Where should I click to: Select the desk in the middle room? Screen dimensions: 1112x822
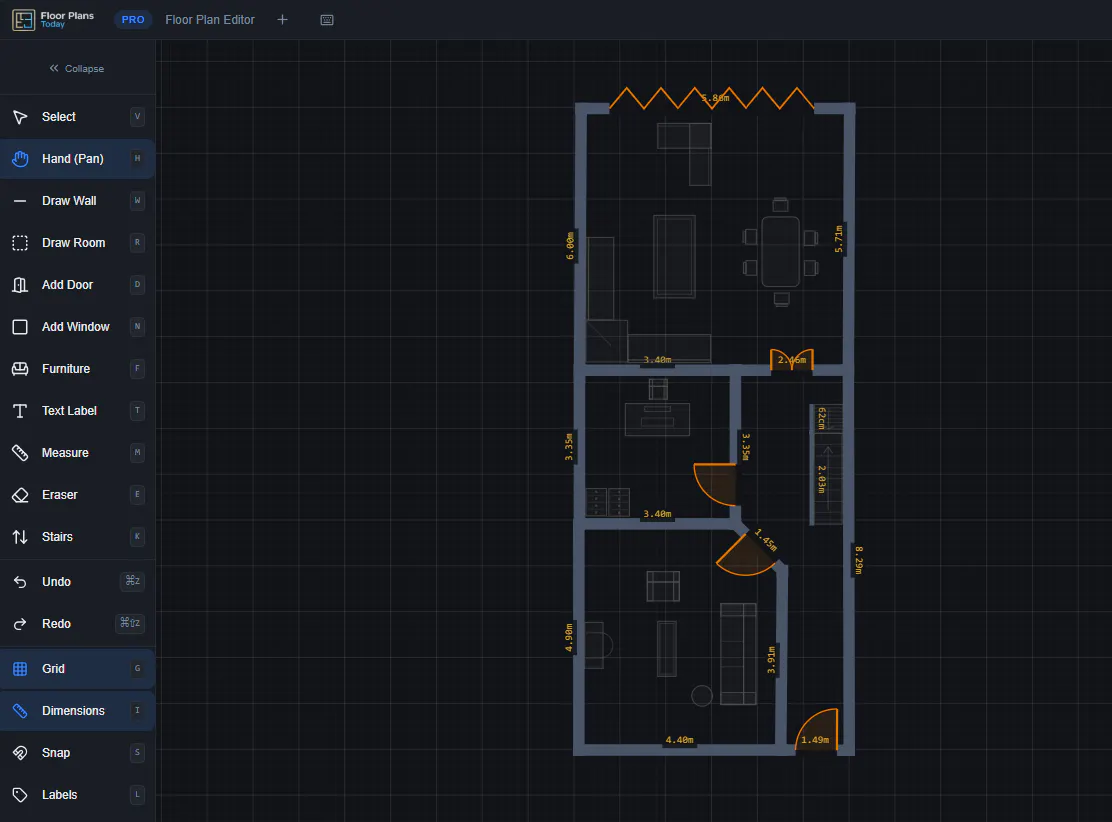(657, 419)
